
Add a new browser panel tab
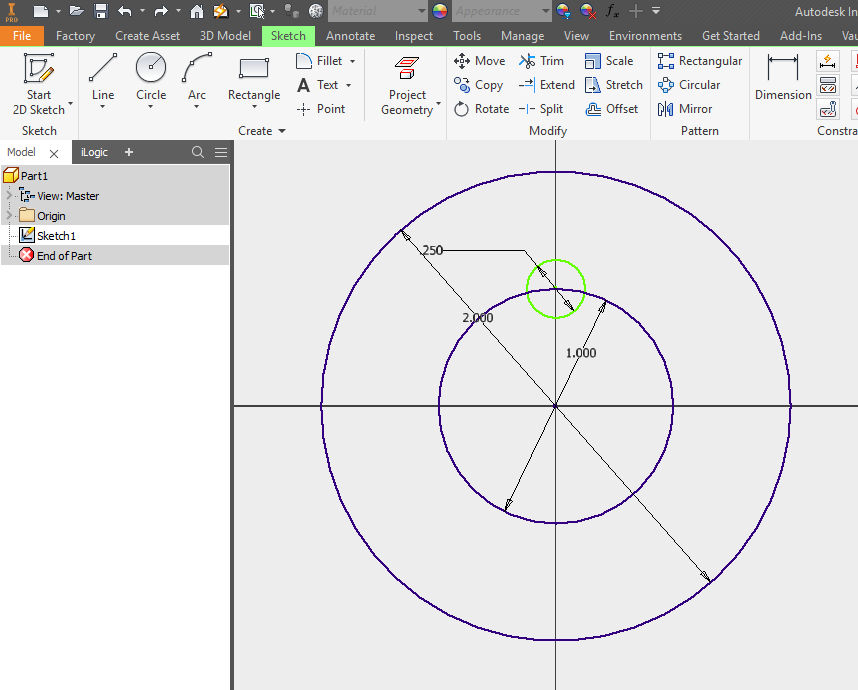tap(129, 152)
